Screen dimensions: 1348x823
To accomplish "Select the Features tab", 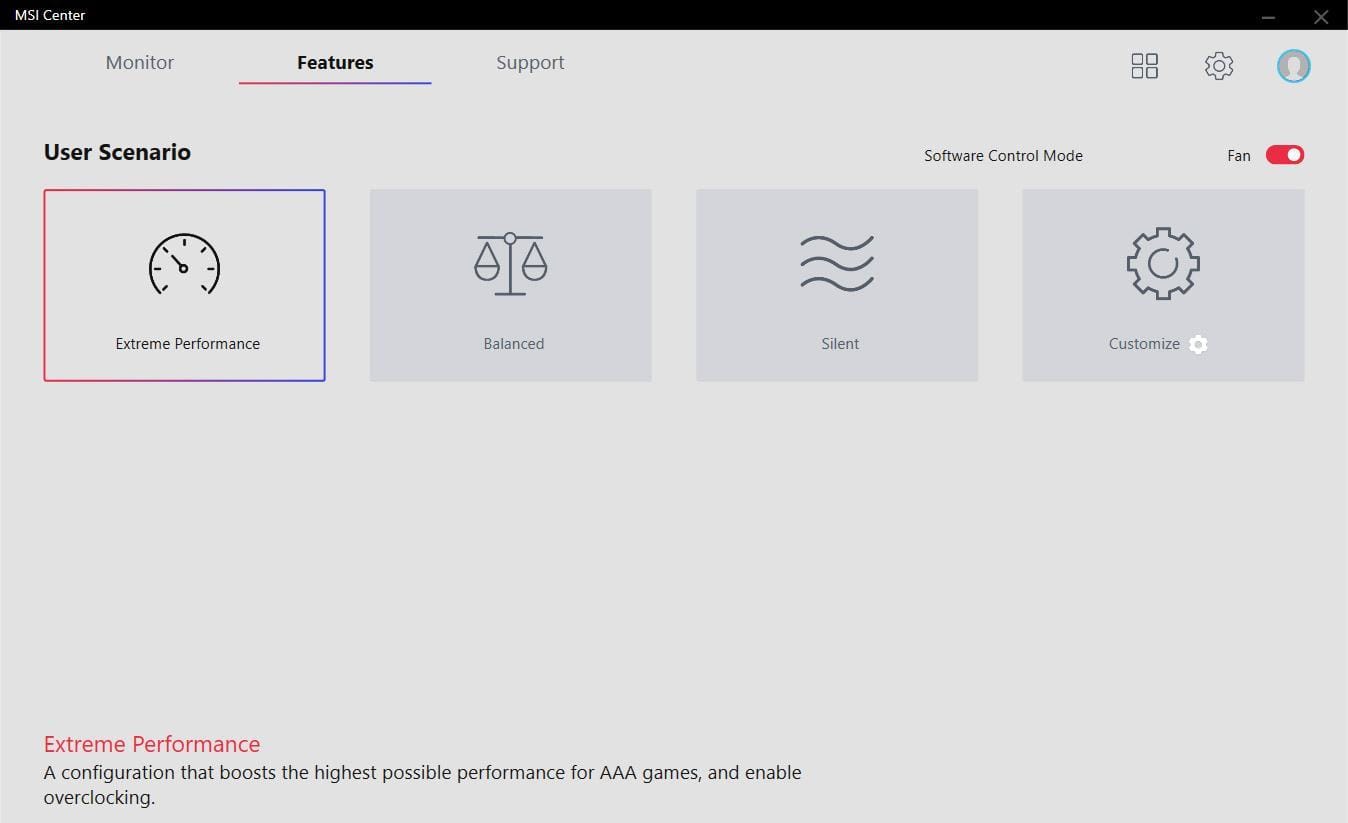I will pyautogui.click(x=335, y=62).
